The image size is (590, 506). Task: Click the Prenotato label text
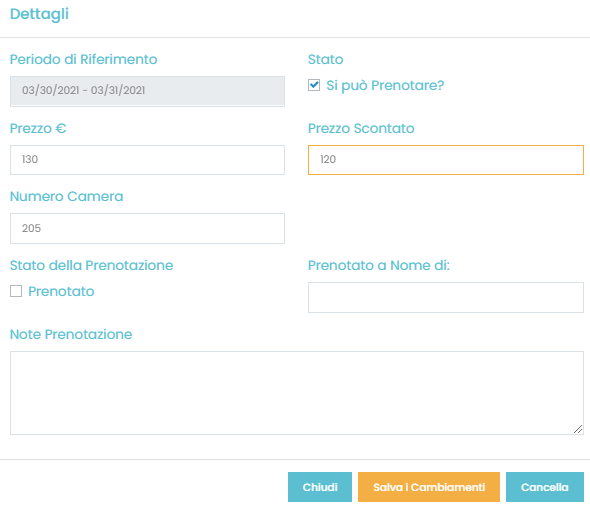point(61,291)
